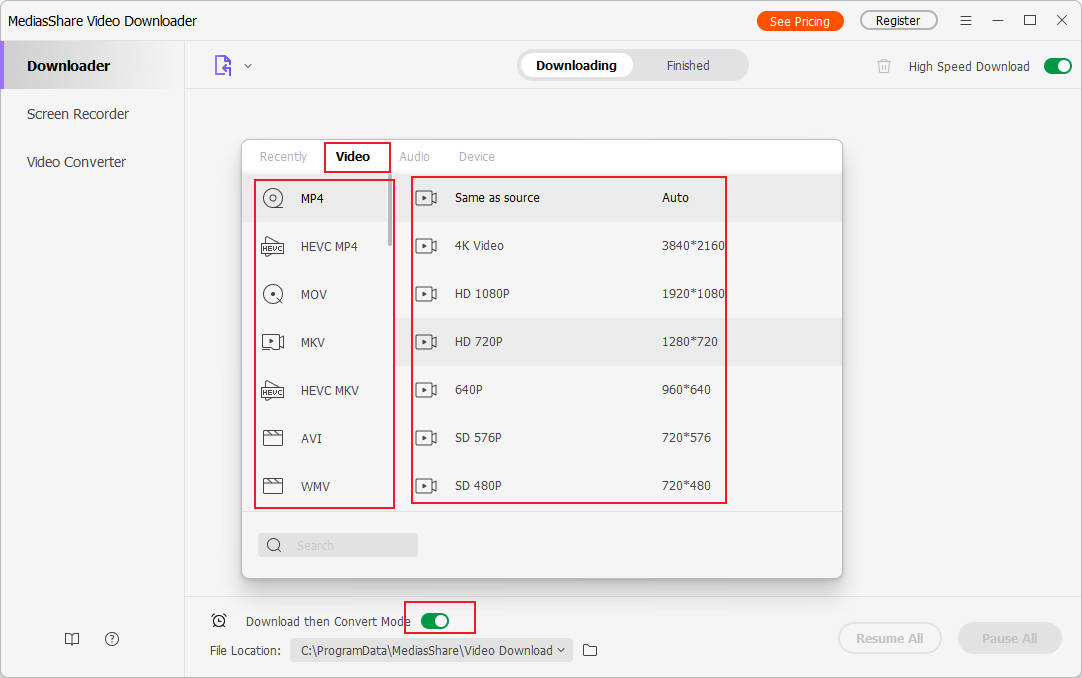The height and width of the screenshot is (678, 1082).
Task: Open Screen Recorder in sidebar
Action: tap(77, 114)
